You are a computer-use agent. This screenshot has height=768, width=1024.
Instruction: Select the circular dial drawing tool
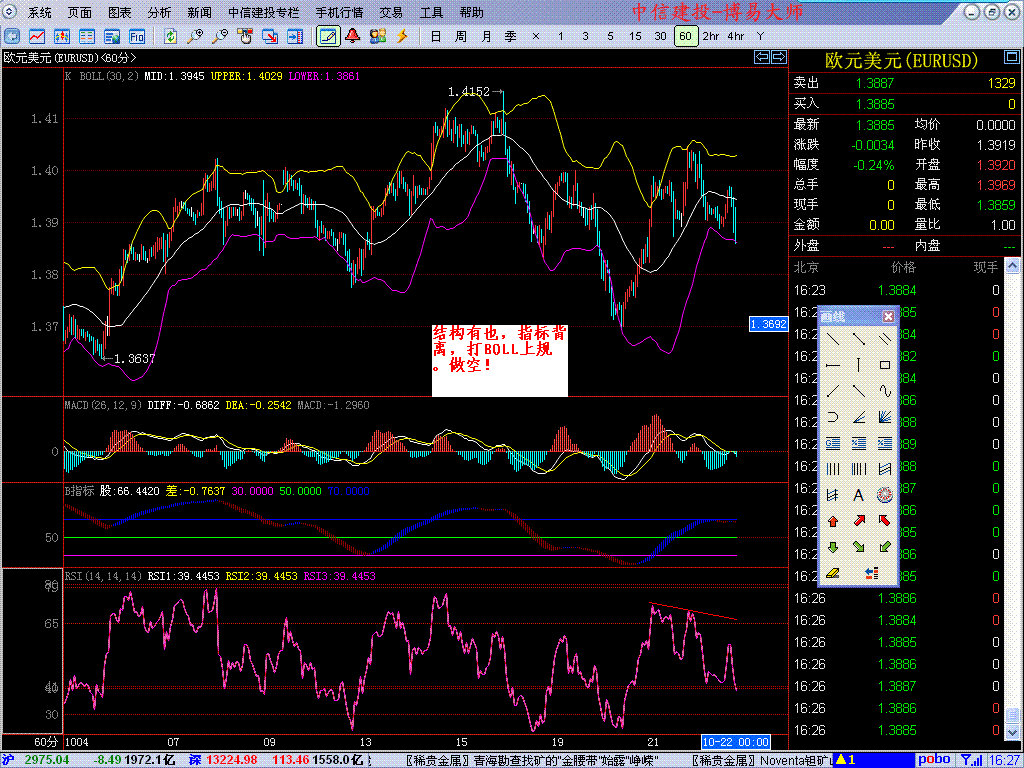pyautogui.click(x=885, y=496)
